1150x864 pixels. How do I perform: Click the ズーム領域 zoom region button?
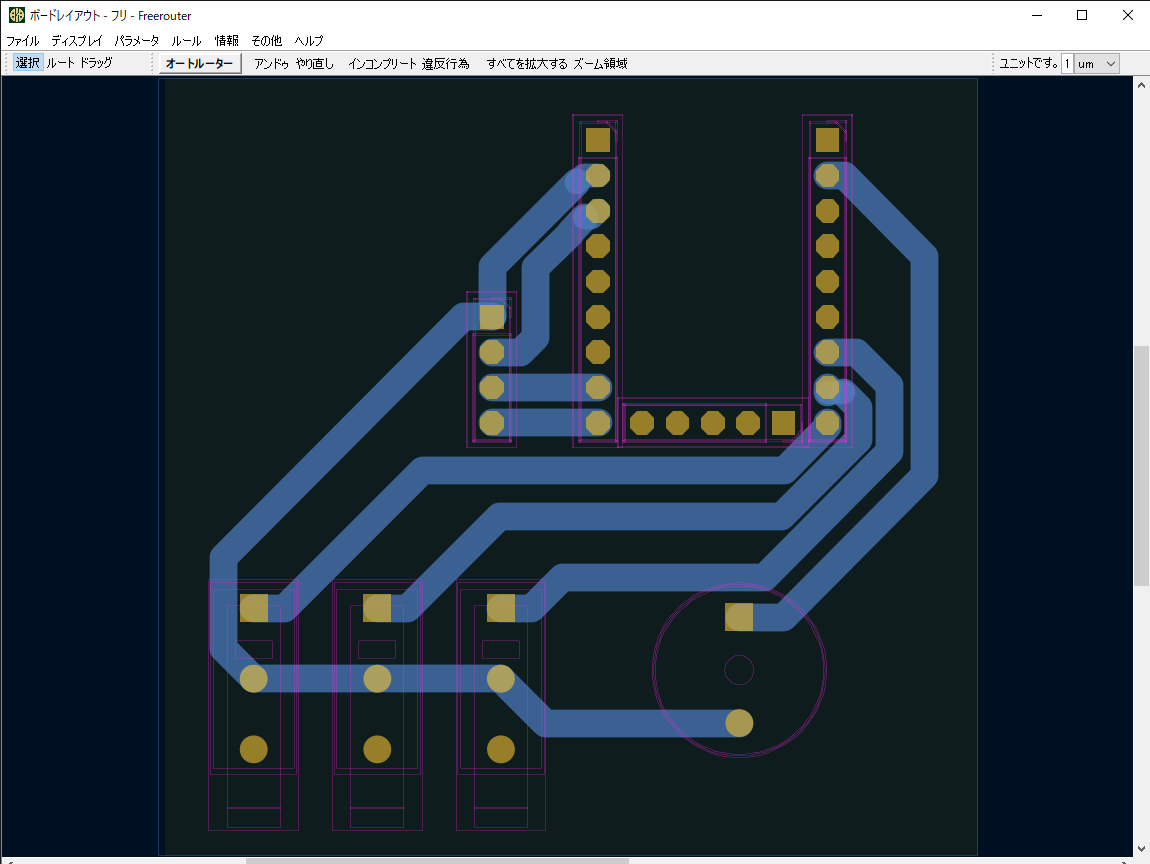click(x=600, y=64)
